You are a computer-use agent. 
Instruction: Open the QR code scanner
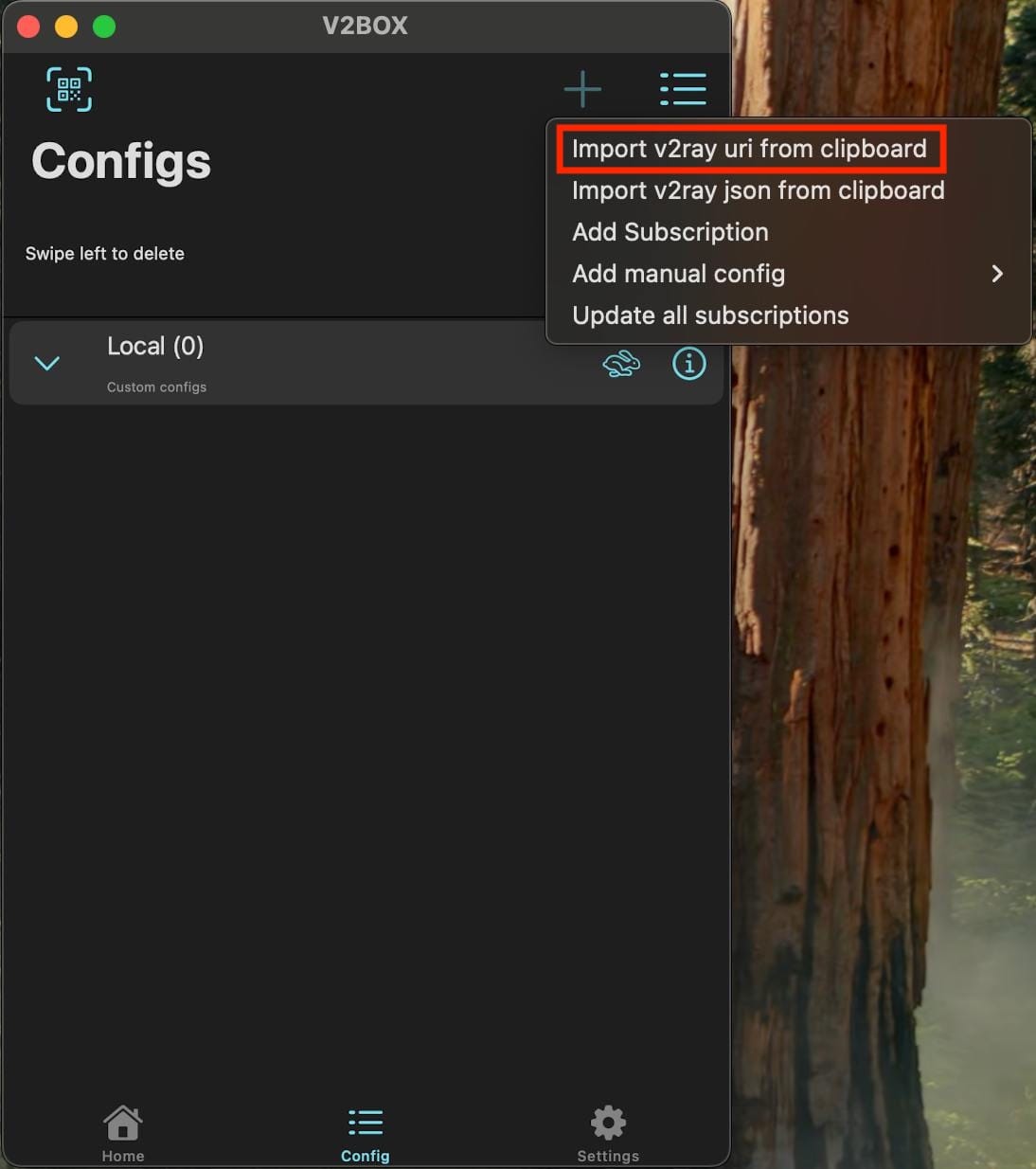click(69, 89)
